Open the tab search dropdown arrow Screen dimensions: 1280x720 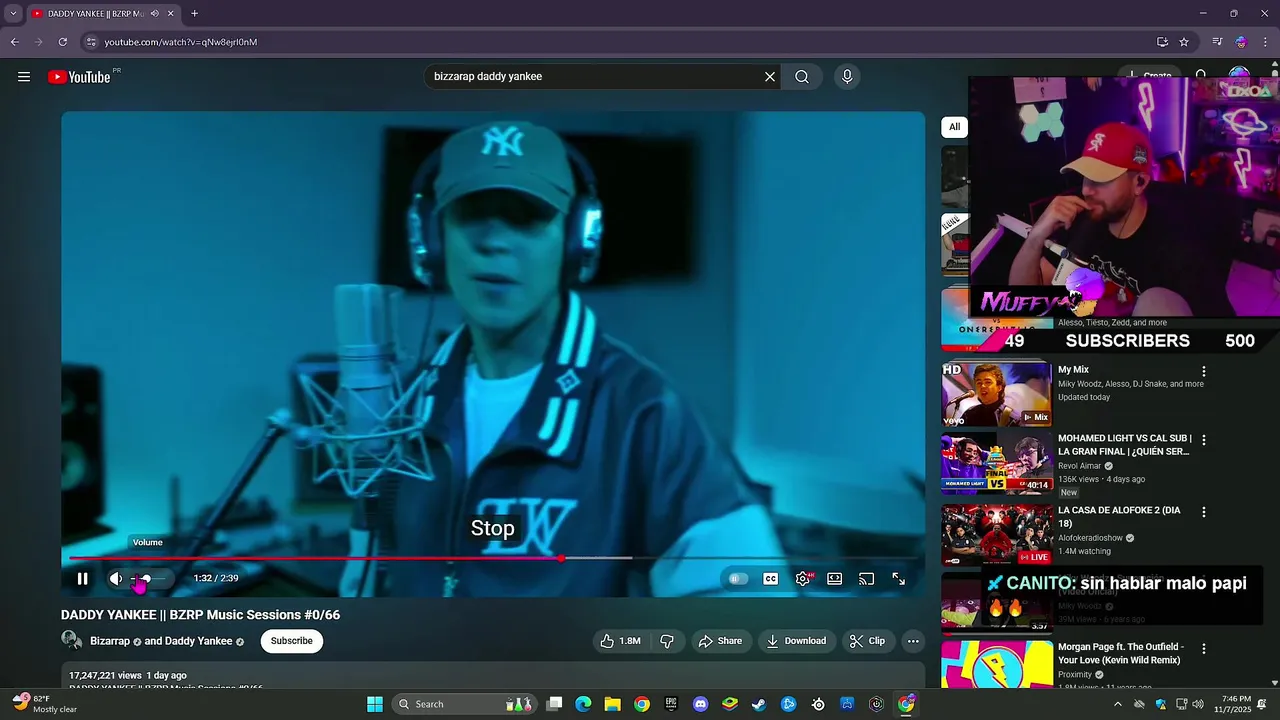13,14
